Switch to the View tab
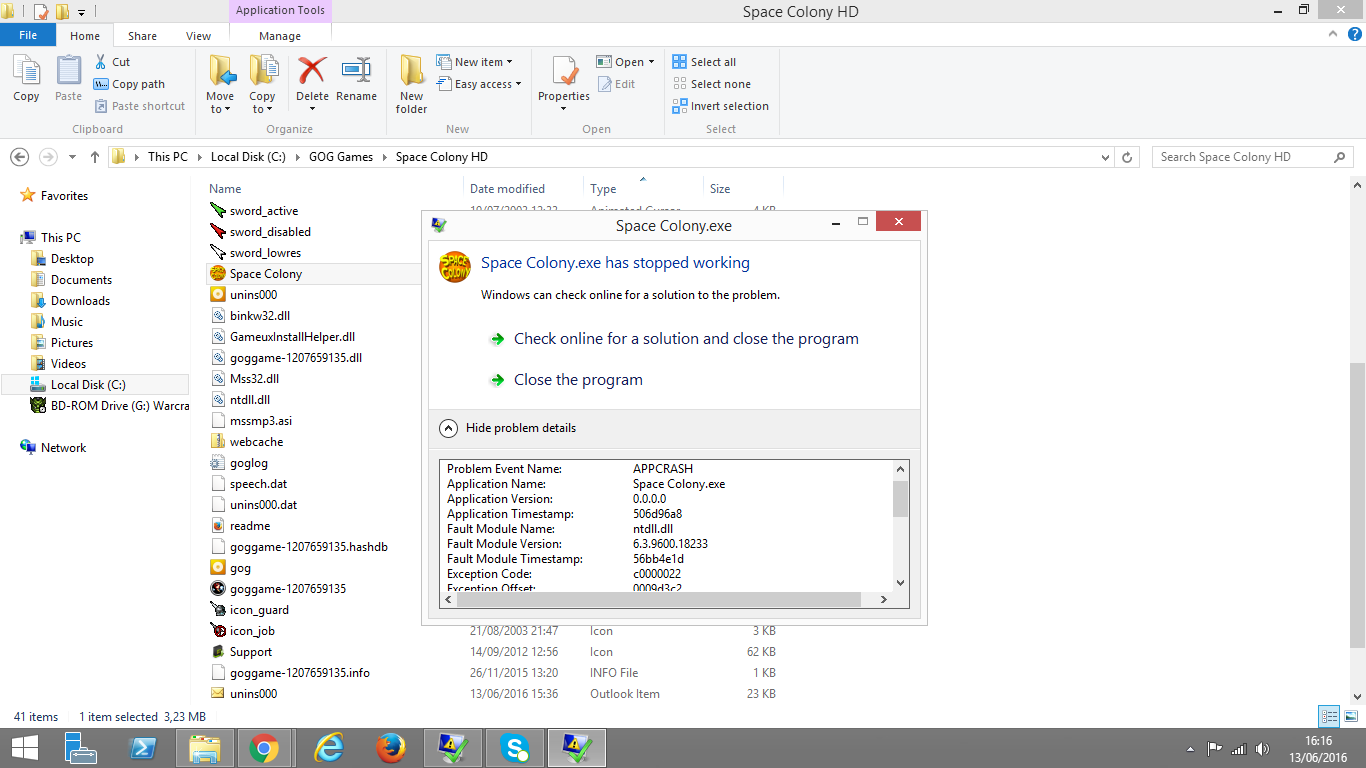1366x768 pixels. tap(198, 36)
